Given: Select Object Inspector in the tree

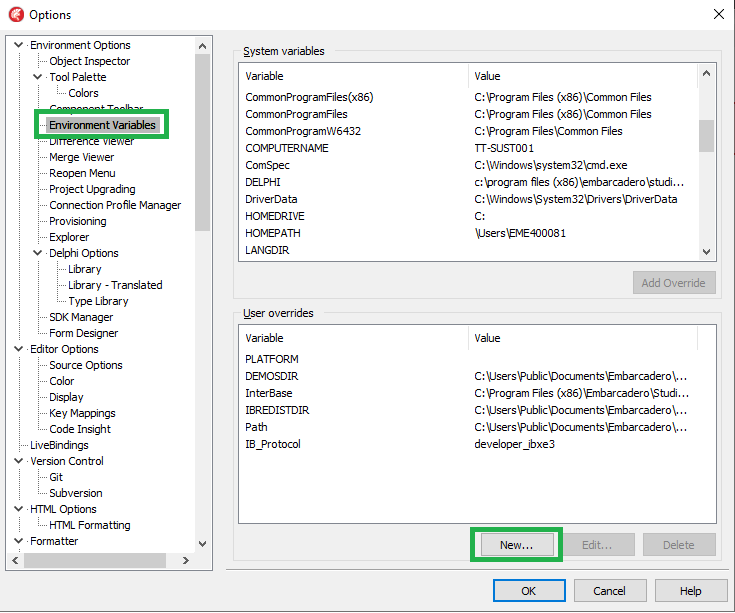Looking at the screenshot, I should coord(90,61).
